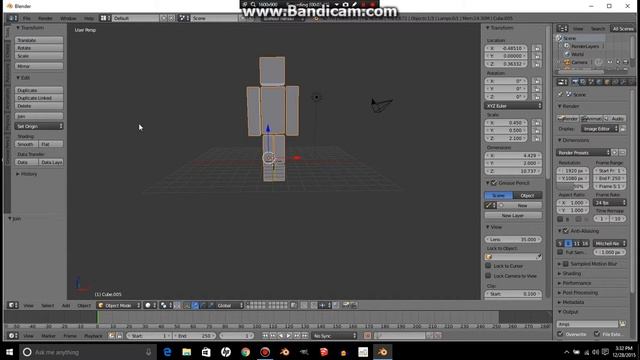
Task: Jump to first frame in timeline
Action: 265,336
